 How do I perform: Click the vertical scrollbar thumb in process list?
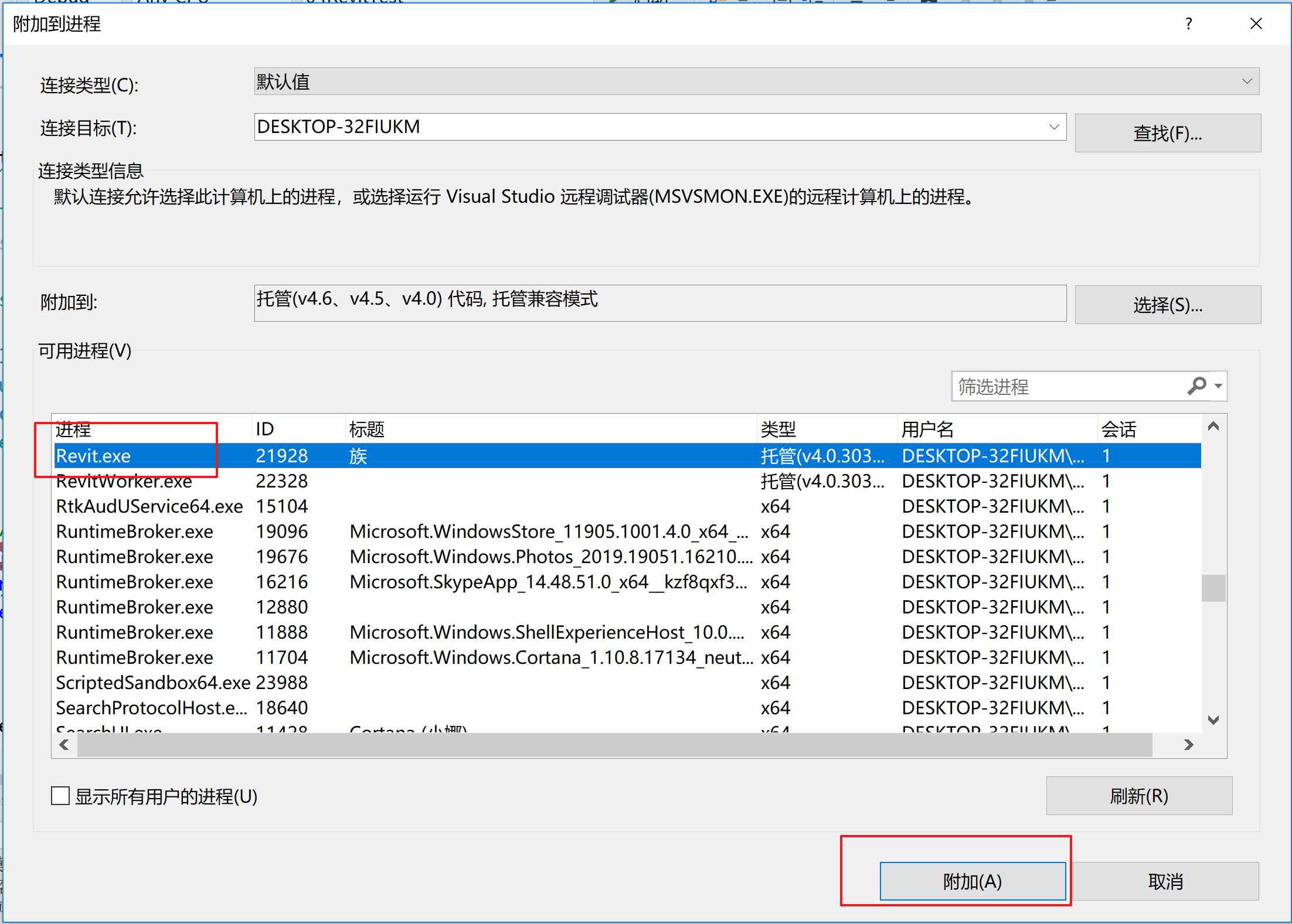point(1213,588)
